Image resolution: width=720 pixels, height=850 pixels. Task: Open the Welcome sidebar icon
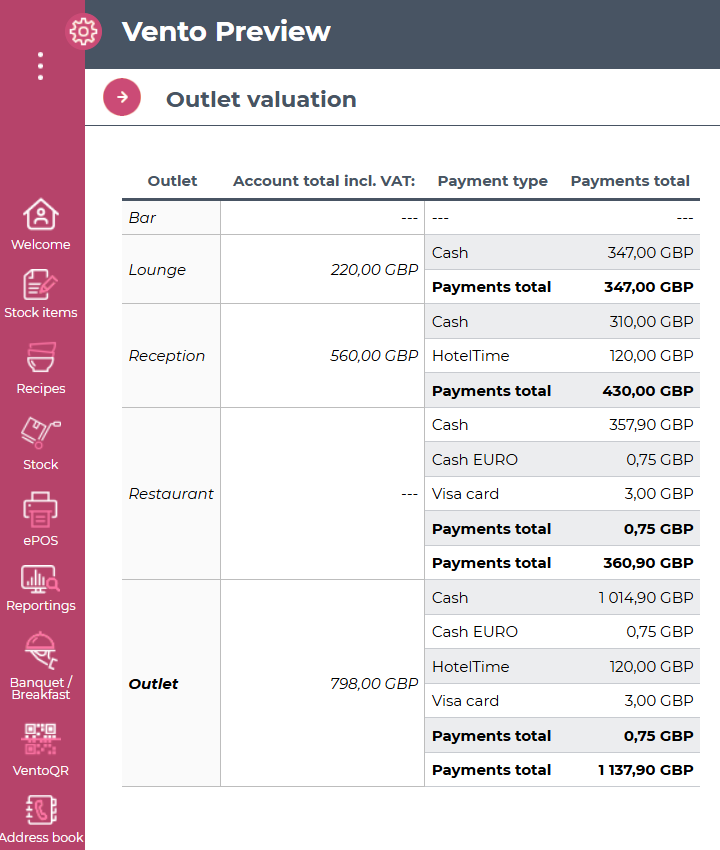[41, 224]
